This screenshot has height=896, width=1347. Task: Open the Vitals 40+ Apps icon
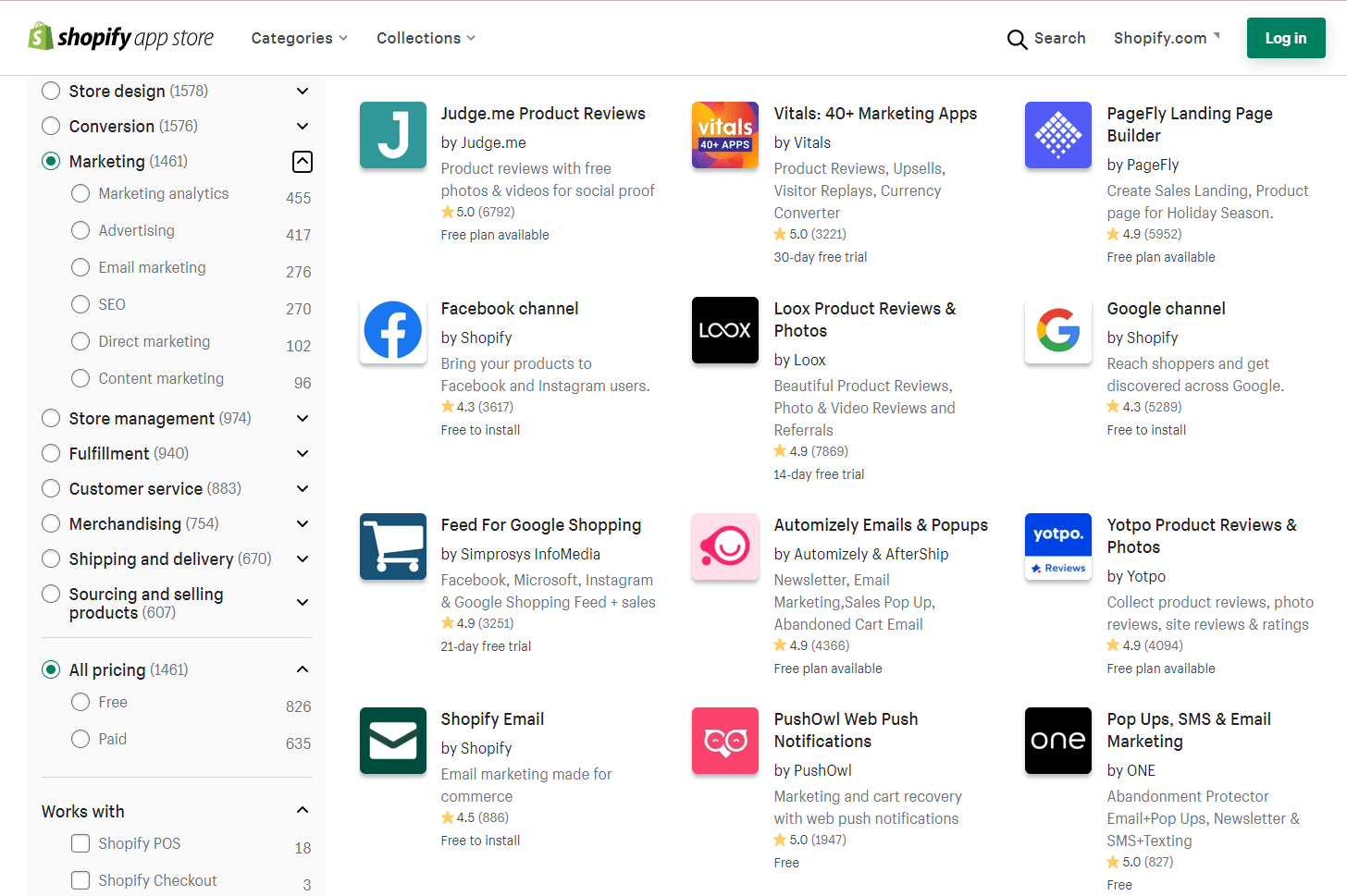pos(725,135)
